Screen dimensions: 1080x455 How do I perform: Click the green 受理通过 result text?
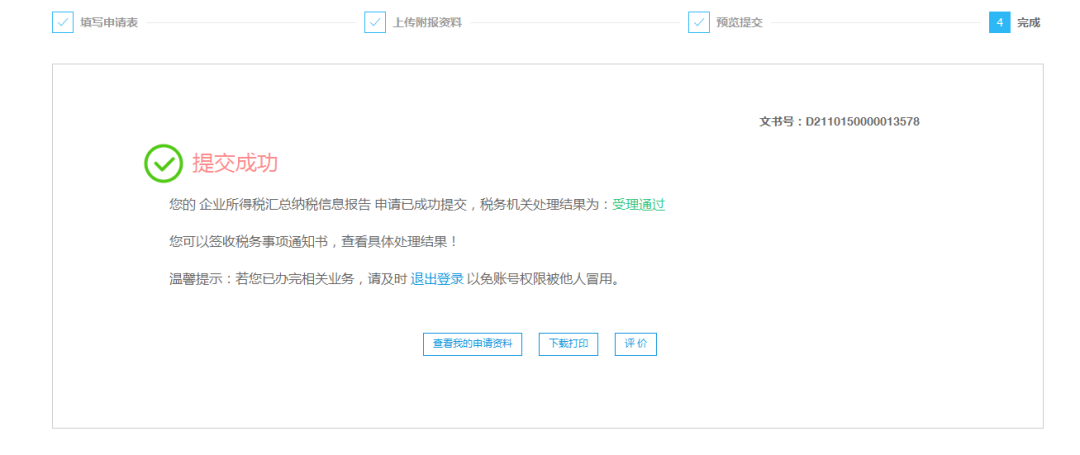coord(638,204)
